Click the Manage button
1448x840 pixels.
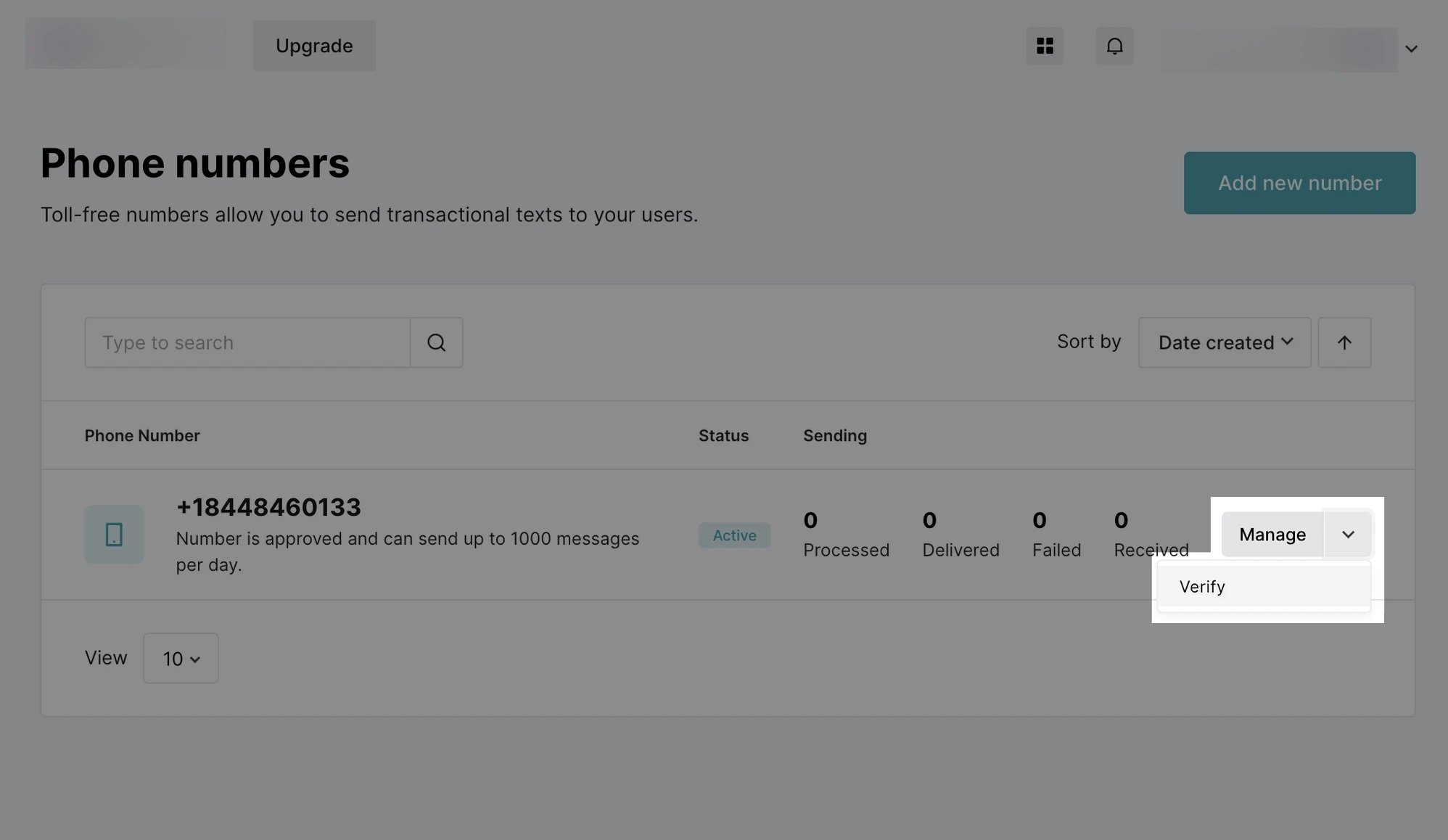[1272, 535]
